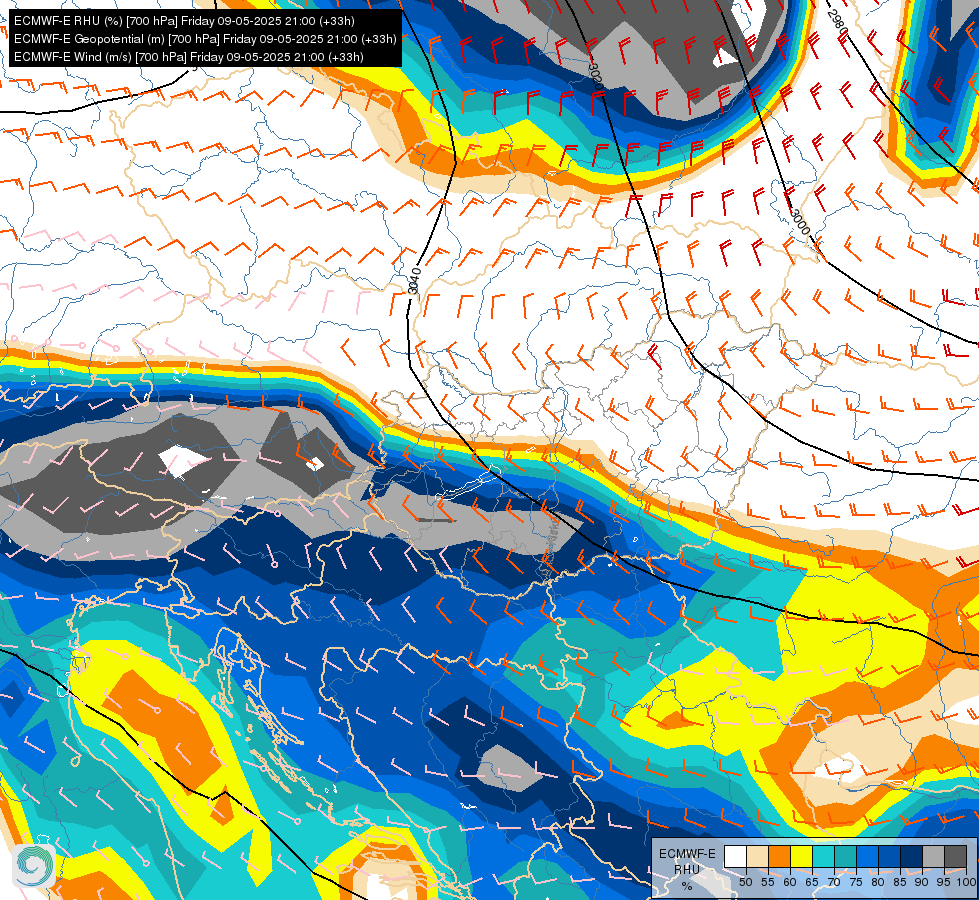Viewport: 979px width, 900px height.
Task: Click the legend value '85'
Action: pyautogui.click(x=900, y=882)
